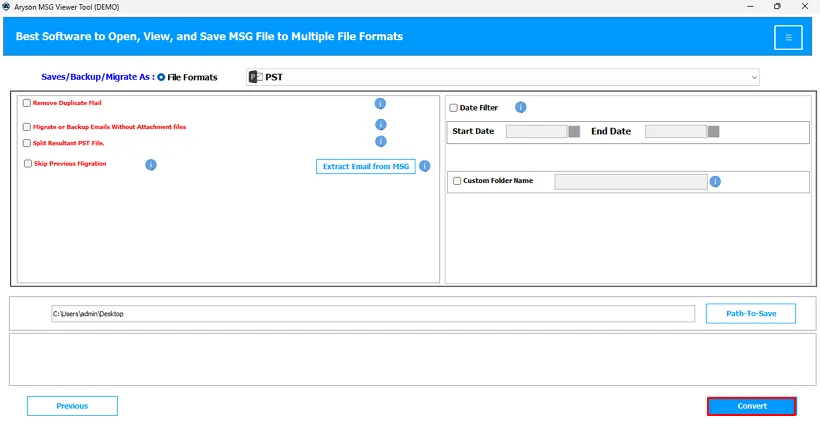
Task: Turn on the Date Filter checkbox
Action: 453,108
